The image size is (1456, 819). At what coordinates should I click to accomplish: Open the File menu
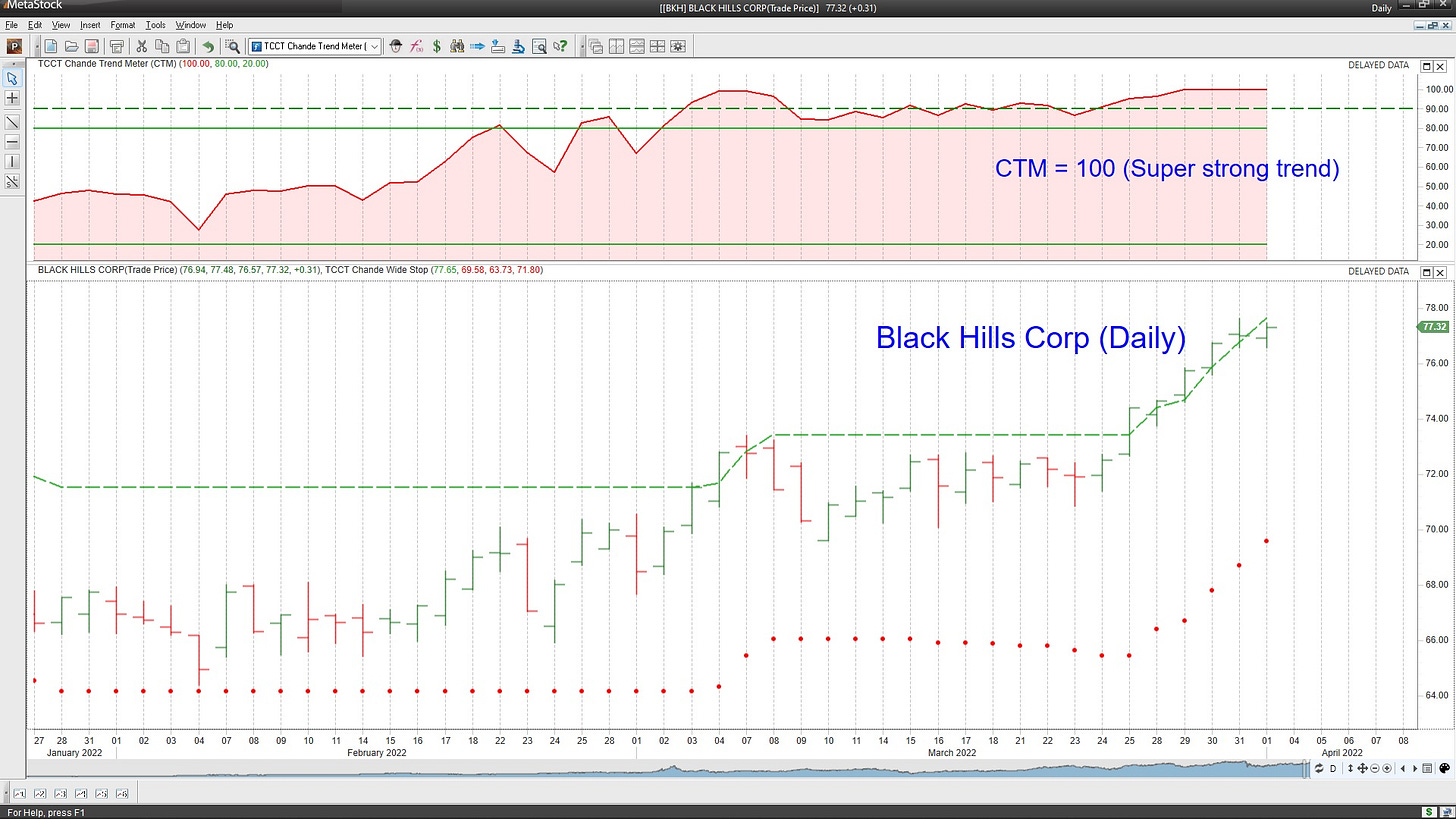(10, 24)
